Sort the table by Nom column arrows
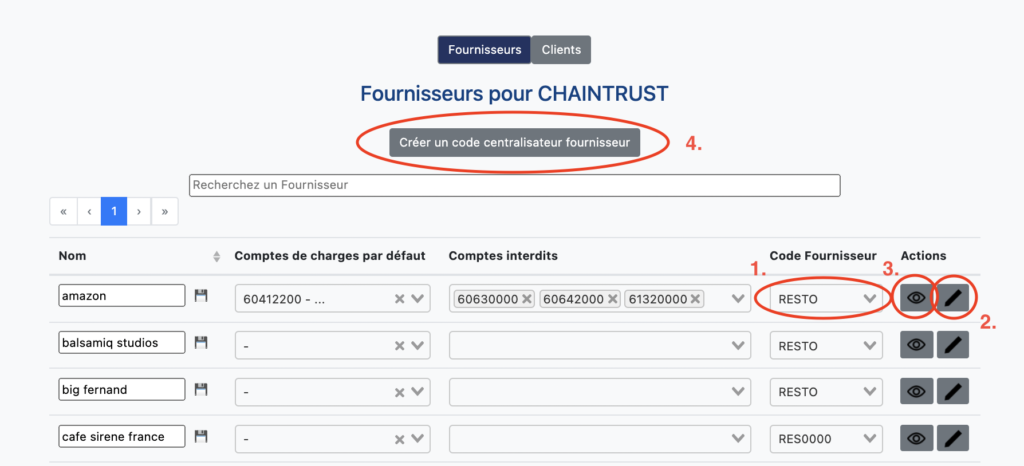The width and height of the screenshot is (1024, 466). [x=217, y=257]
